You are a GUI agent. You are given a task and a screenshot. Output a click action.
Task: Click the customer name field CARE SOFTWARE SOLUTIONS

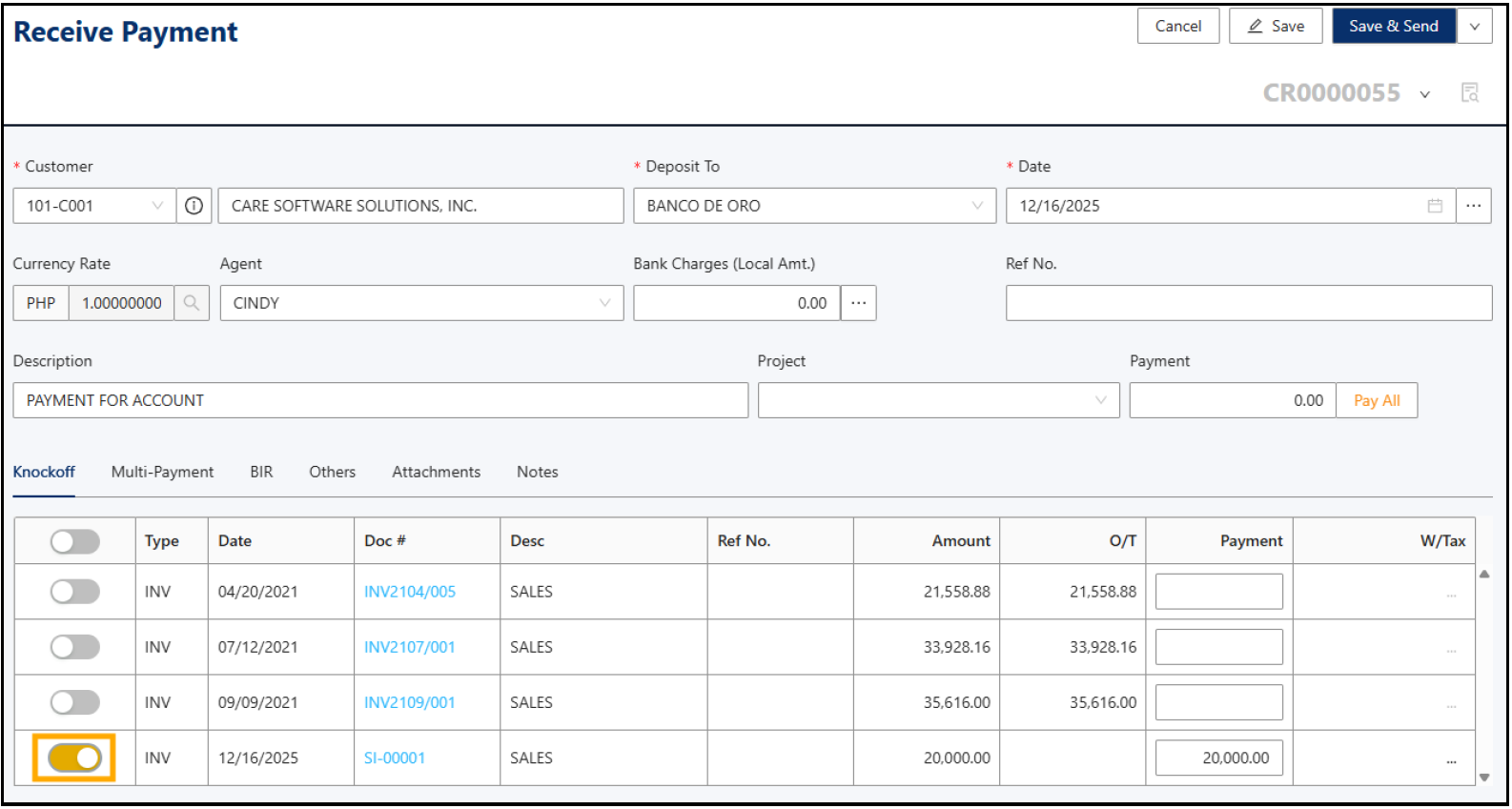coord(420,206)
